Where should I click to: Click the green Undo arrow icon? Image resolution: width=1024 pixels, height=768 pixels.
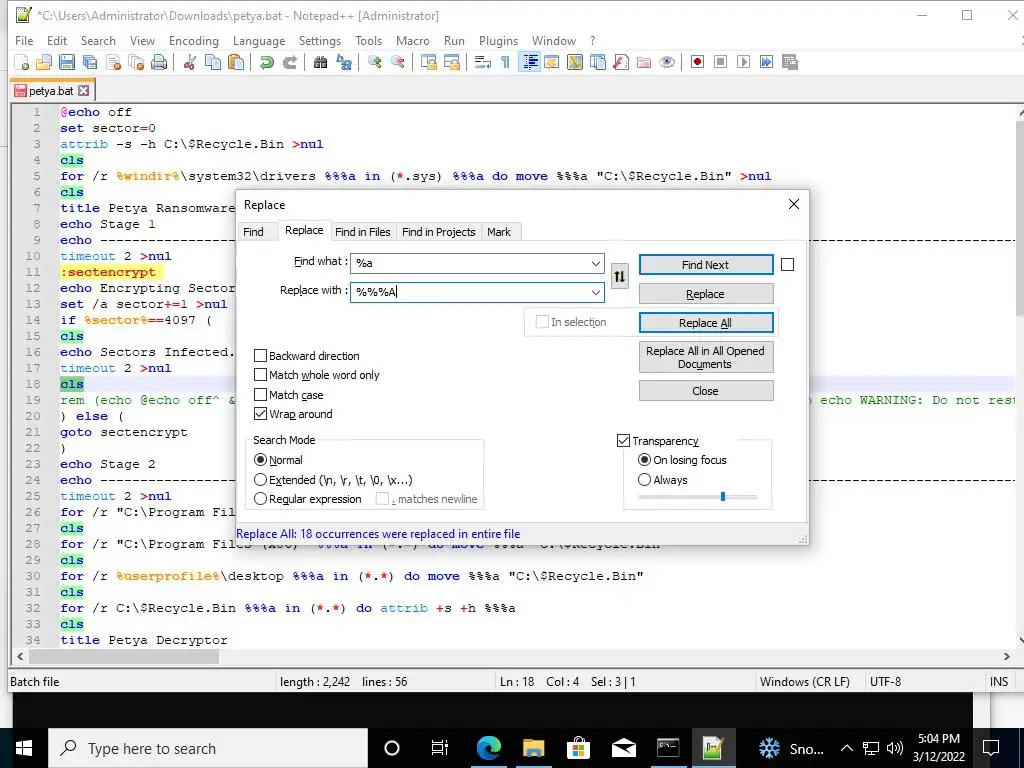[x=266, y=63]
